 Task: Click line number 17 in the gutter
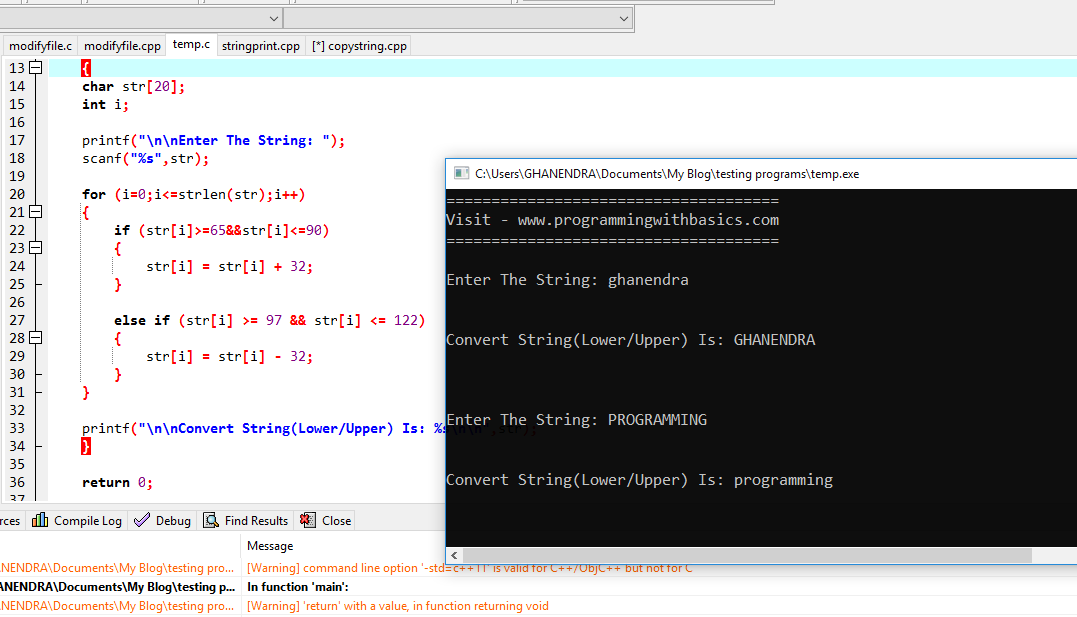coord(17,140)
